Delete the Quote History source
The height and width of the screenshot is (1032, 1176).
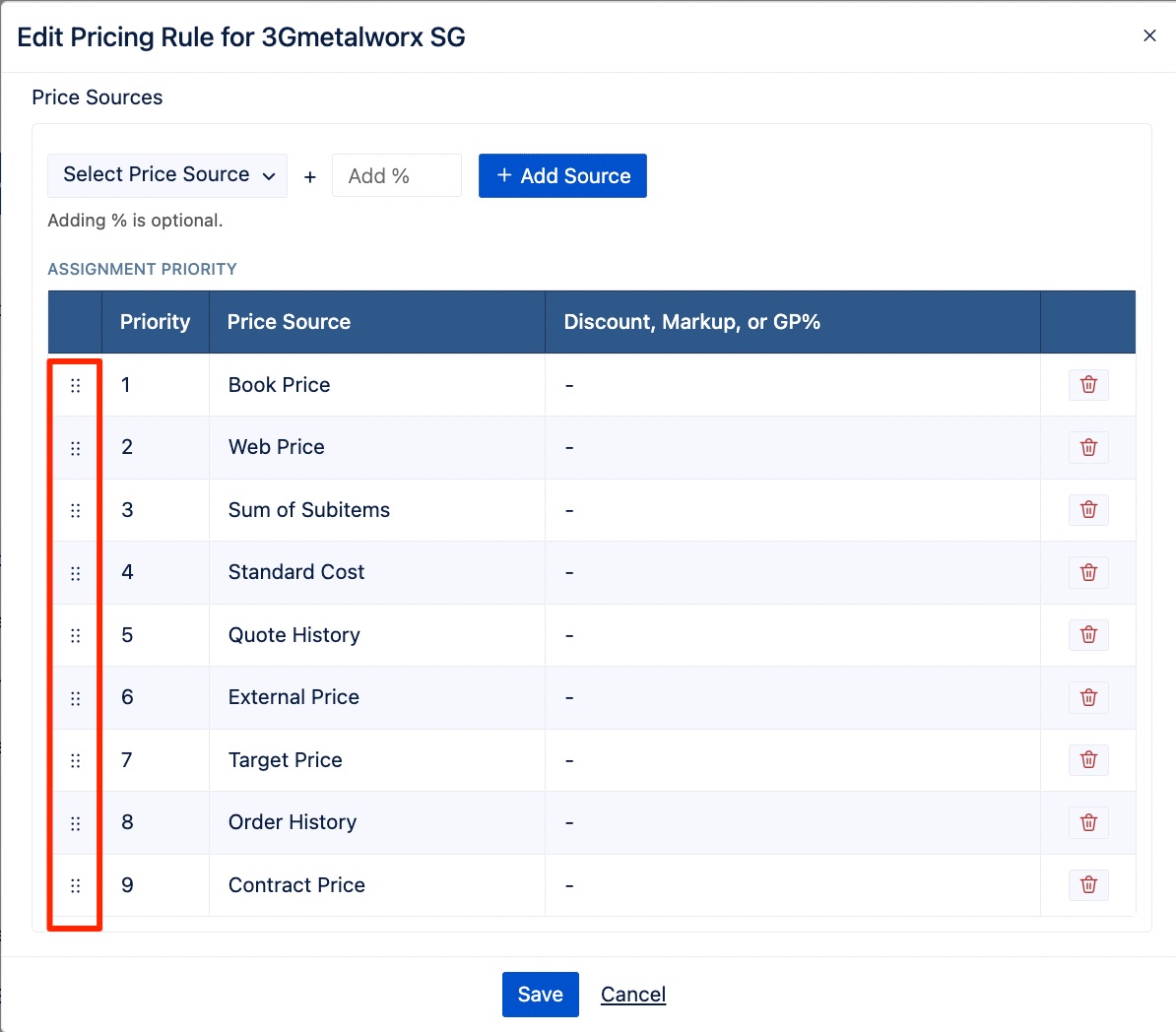[x=1088, y=635]
